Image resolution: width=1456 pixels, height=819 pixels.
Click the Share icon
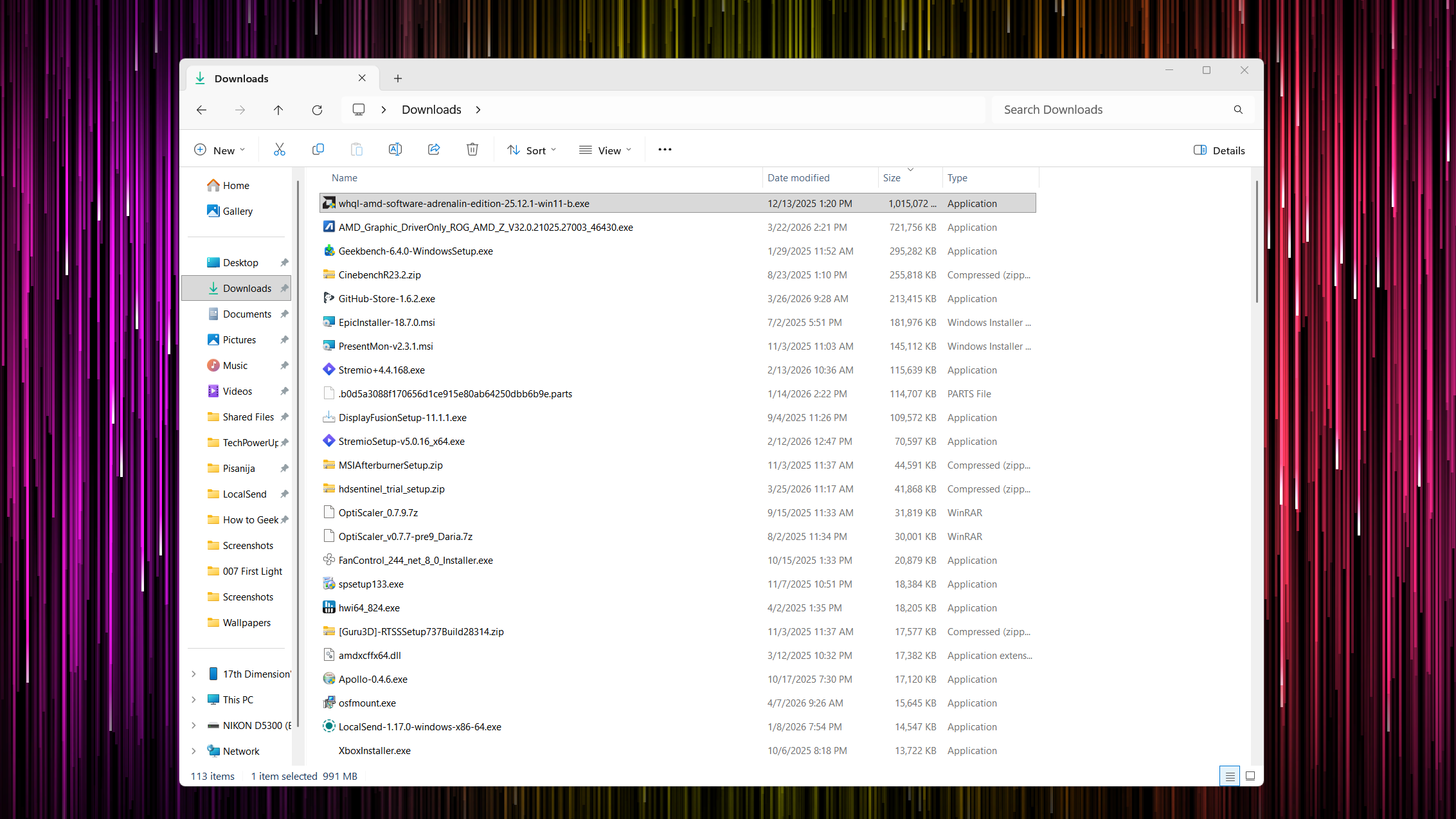point(433,150)
